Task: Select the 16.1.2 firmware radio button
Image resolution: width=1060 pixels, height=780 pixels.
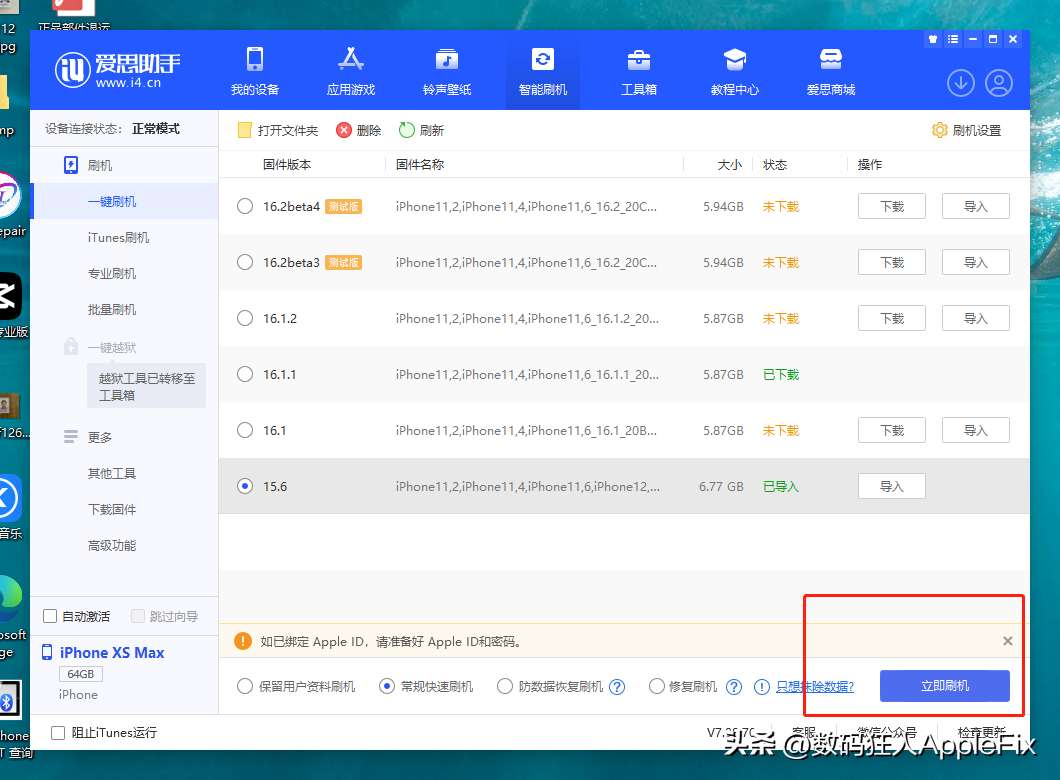Action: click(x=244, y=318)
